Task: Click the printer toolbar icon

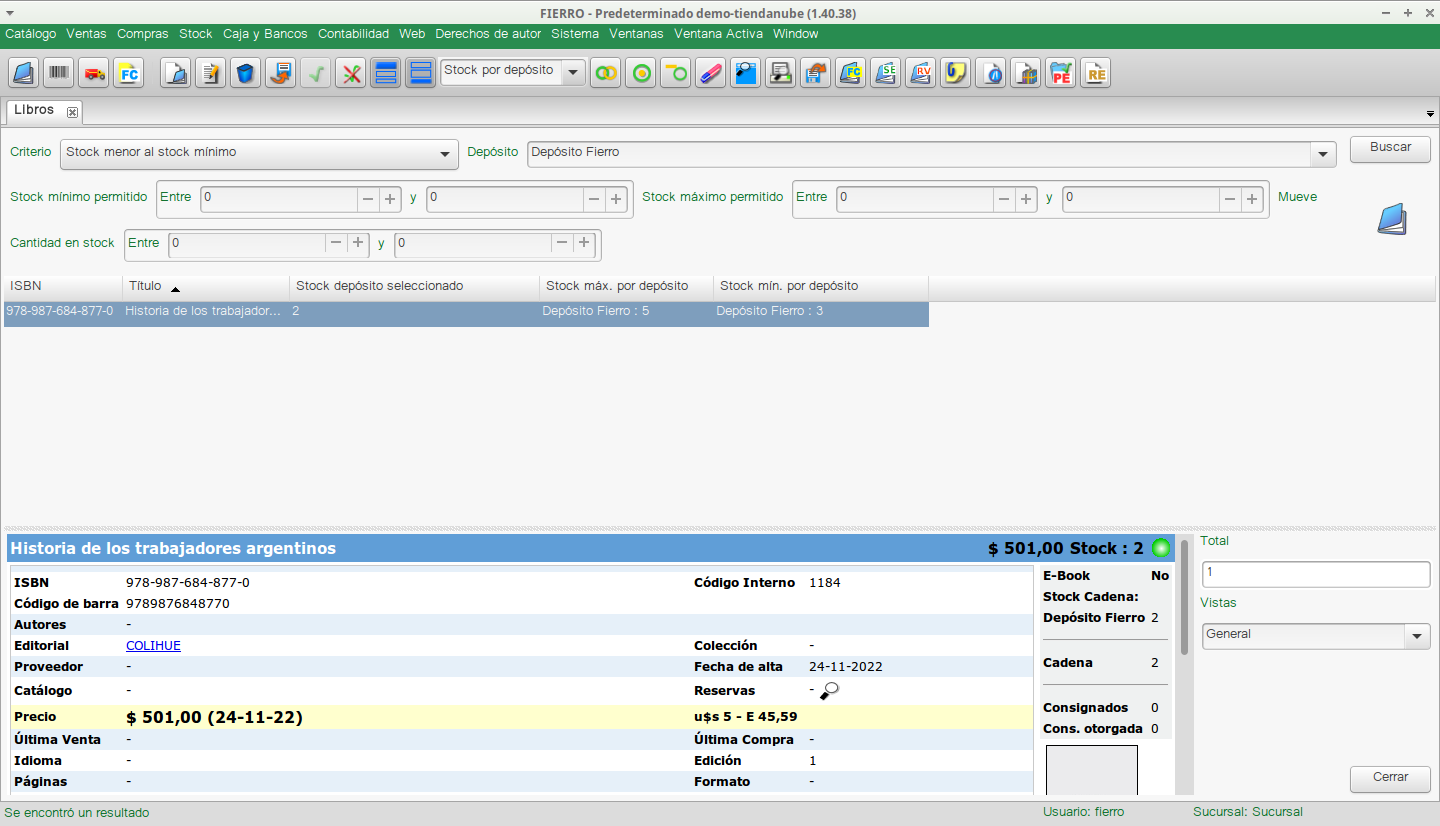Action: pyautogui.click(x=780, y=73)
